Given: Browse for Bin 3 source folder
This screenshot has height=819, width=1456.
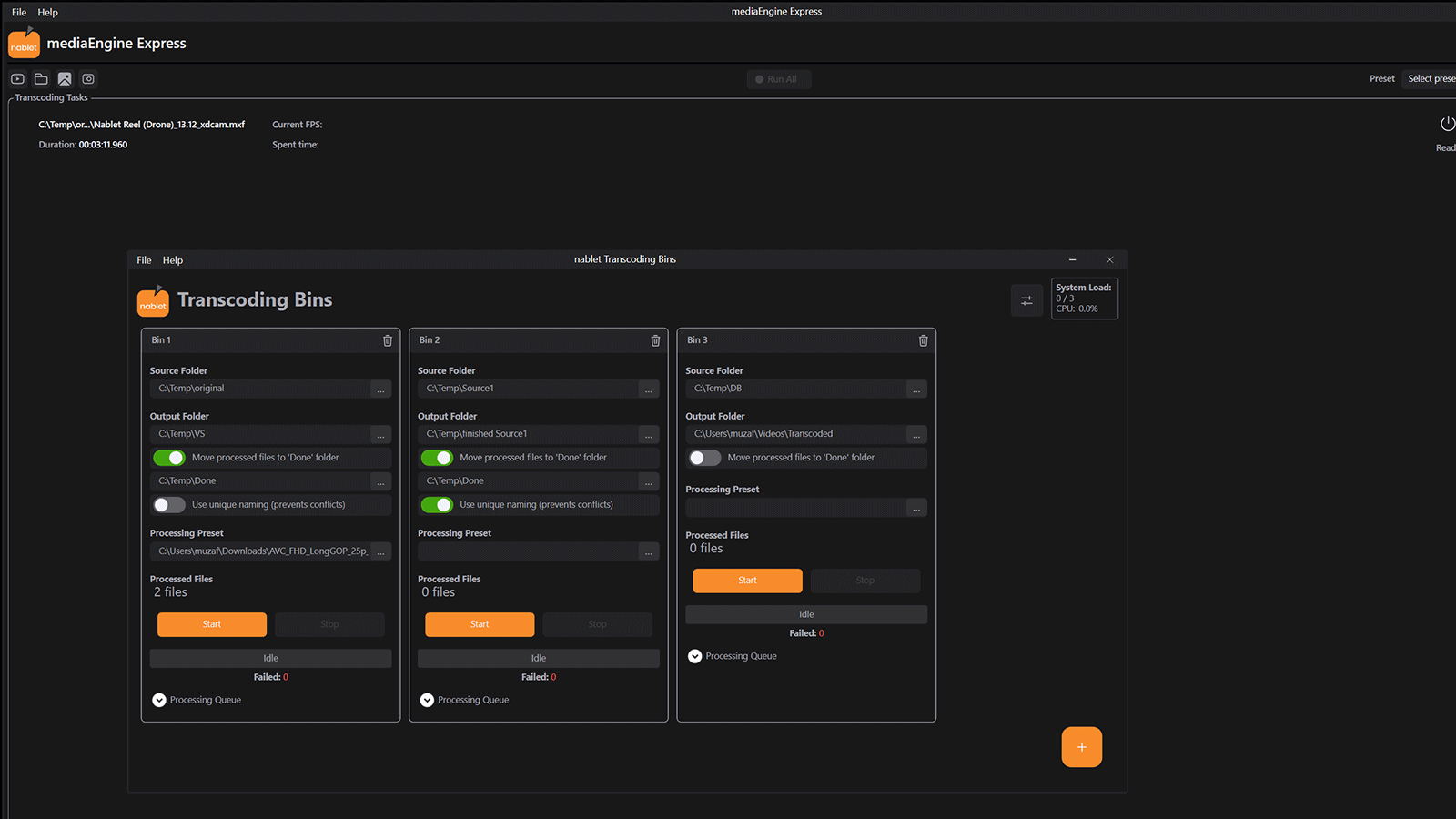Looking at the screenshot, I should 916,389.
